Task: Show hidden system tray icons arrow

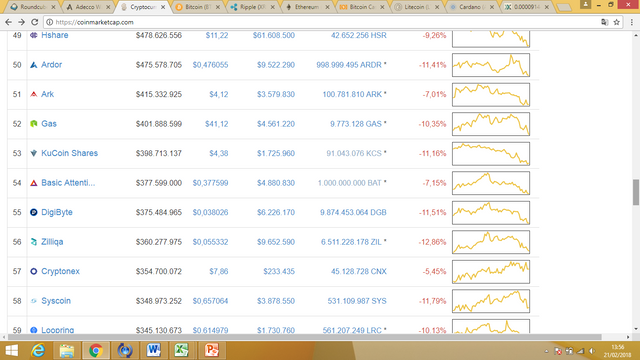Action: (547, 351)
